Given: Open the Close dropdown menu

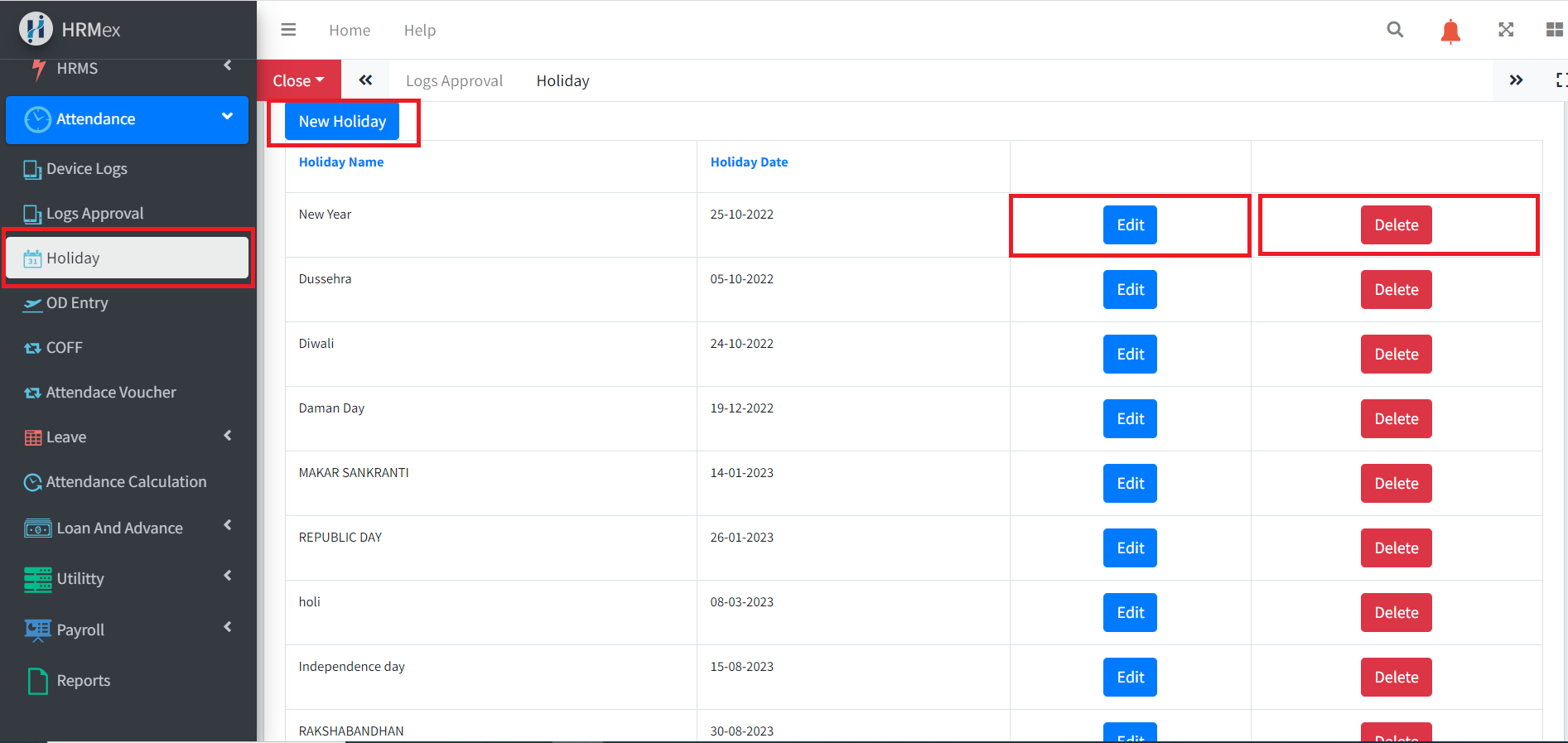Looking at the screenshot, I should coord(298,80).
